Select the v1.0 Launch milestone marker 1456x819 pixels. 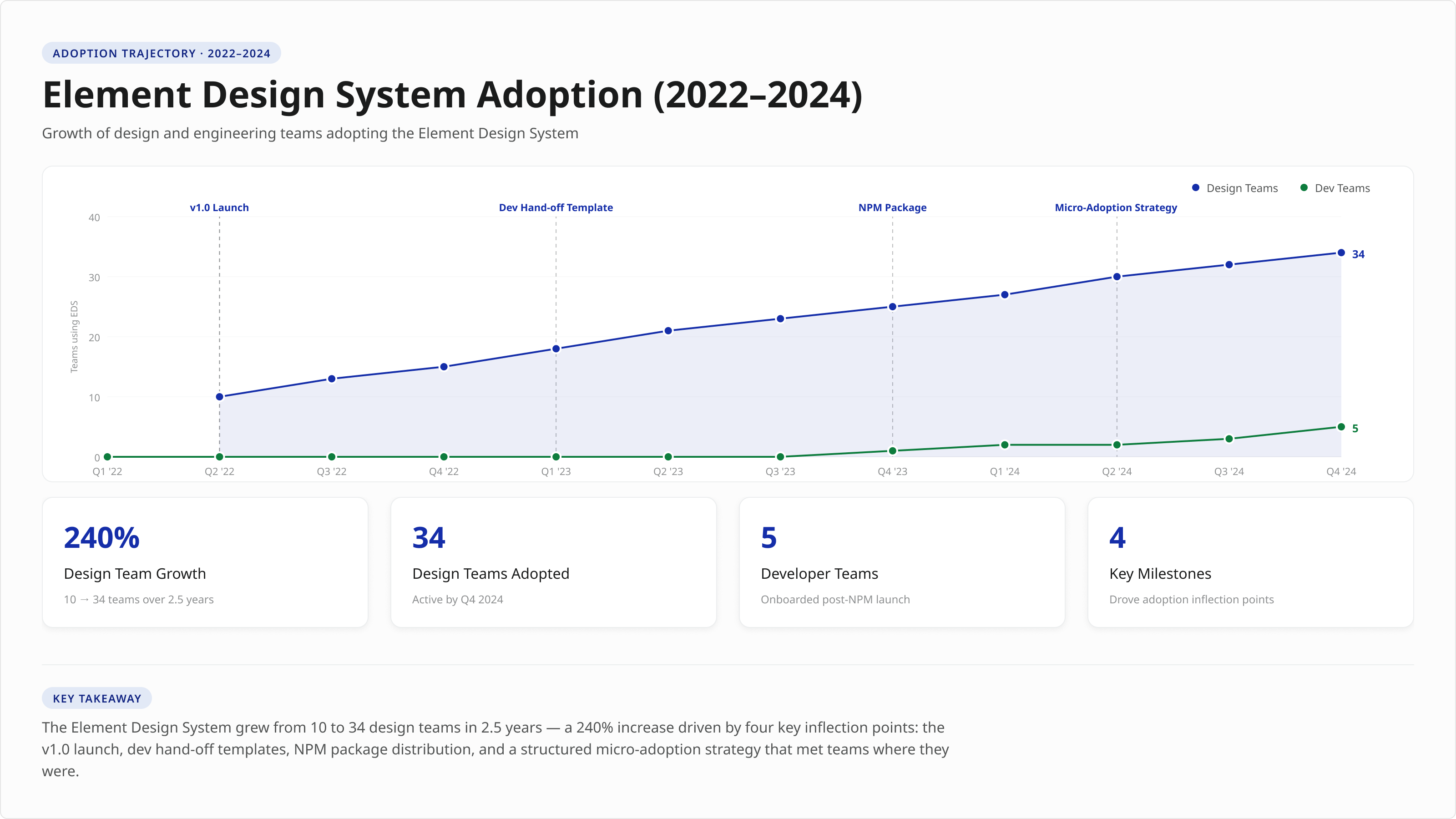point(219,207)
